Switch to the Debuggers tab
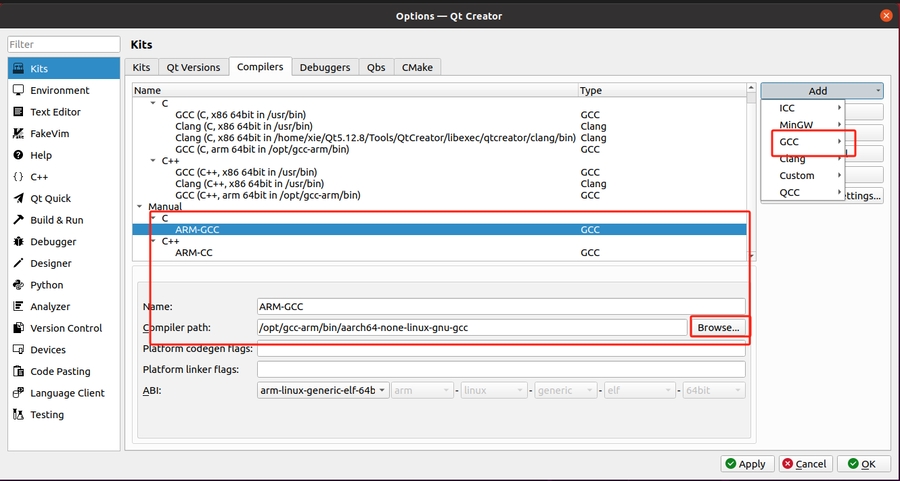The width and height of the screenshot is (900, 481). pyautogui.click(x=324, y=67)
